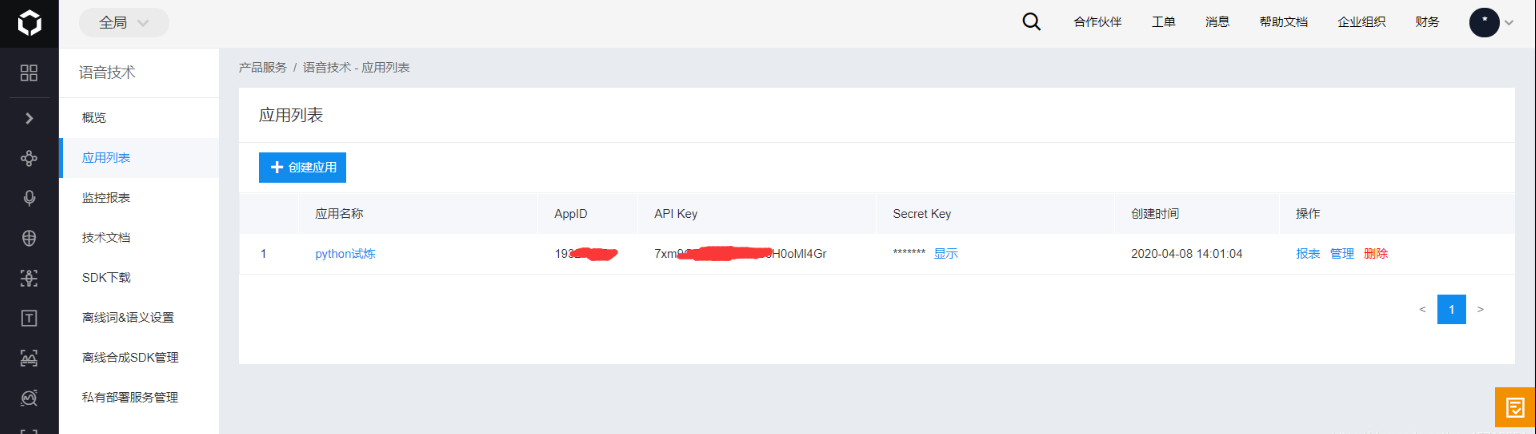Click the Secret Key column header

[922, 214]
